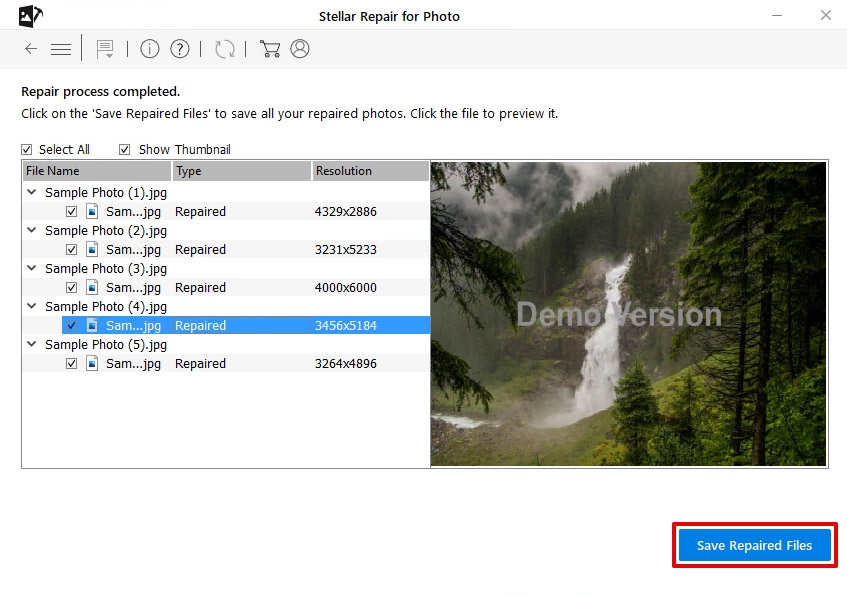
Task: Collapse the Sample Photo (3).jpg group
Action: pyautogui.click(x=32, y=268)
